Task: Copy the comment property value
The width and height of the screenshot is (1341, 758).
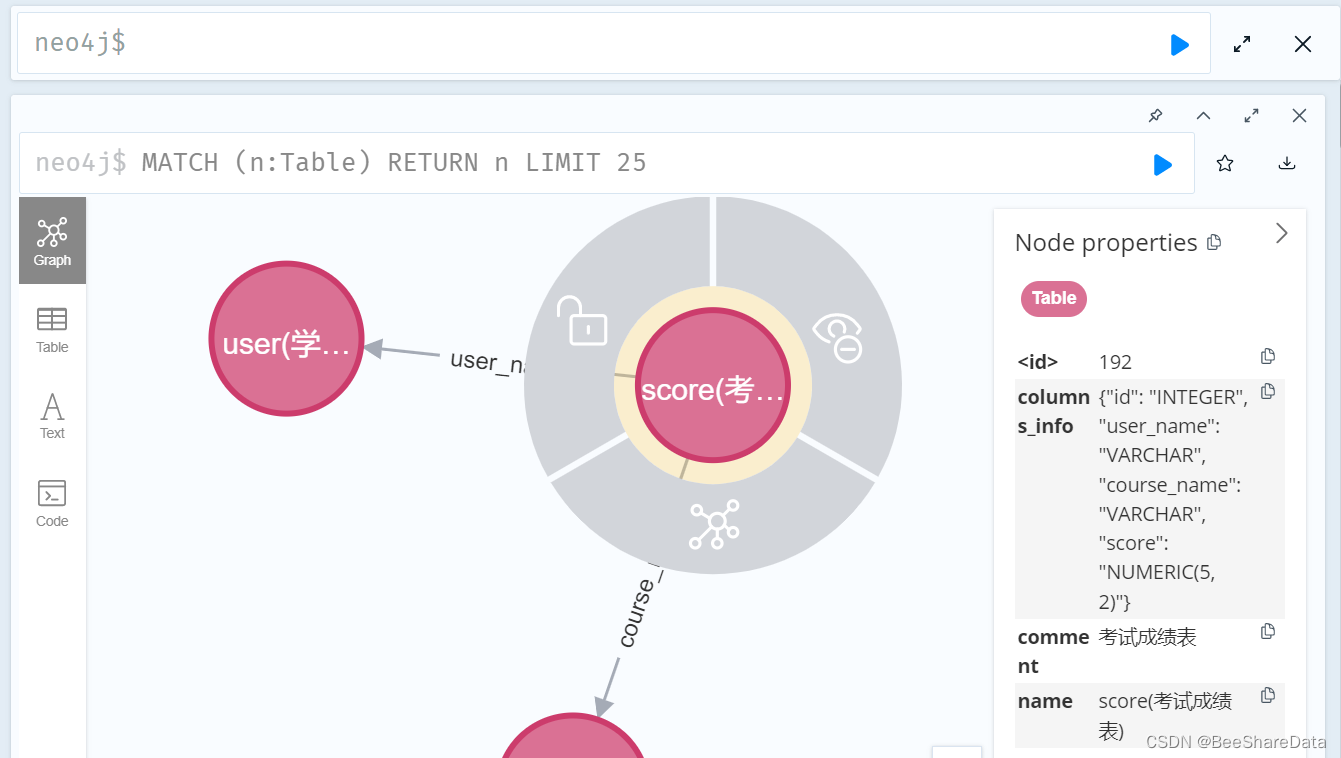Action: pos(1268,631)
